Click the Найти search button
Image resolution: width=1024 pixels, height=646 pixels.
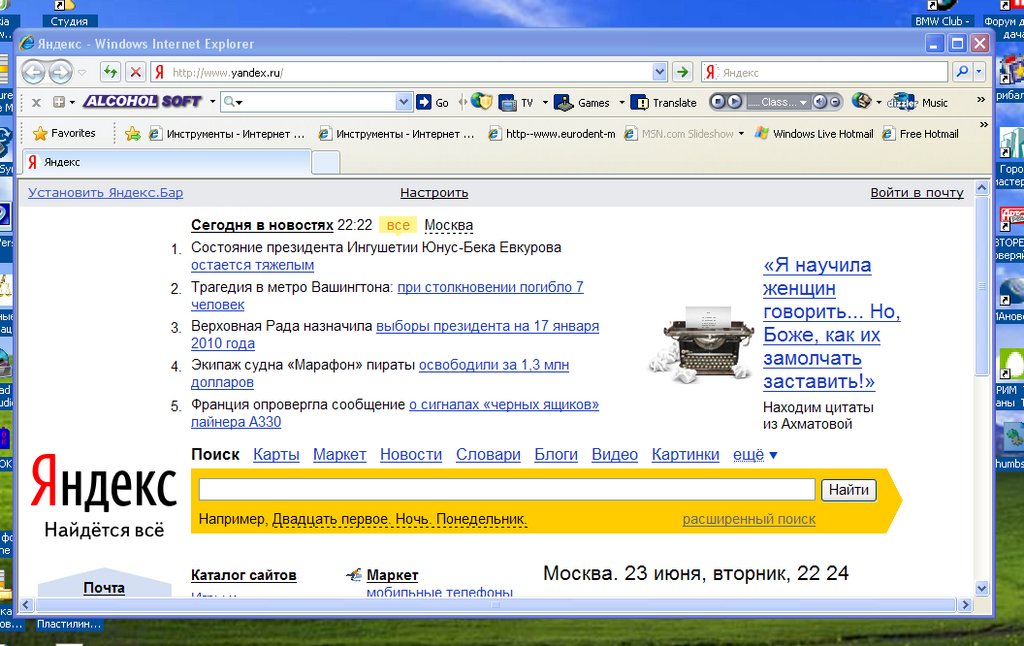coord(848,490)
